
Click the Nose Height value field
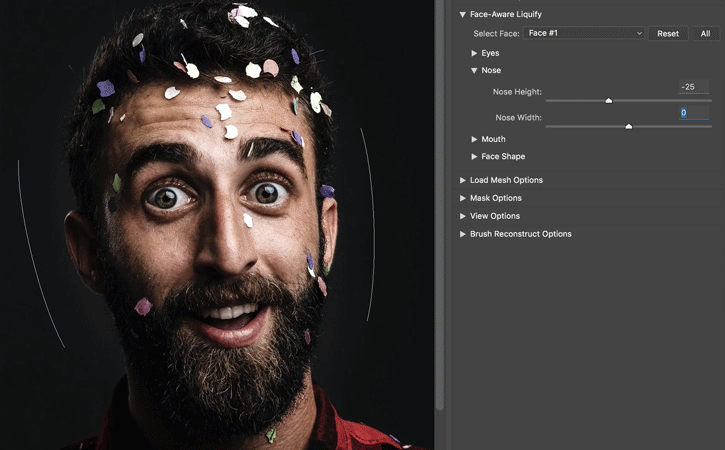(693, 86)
